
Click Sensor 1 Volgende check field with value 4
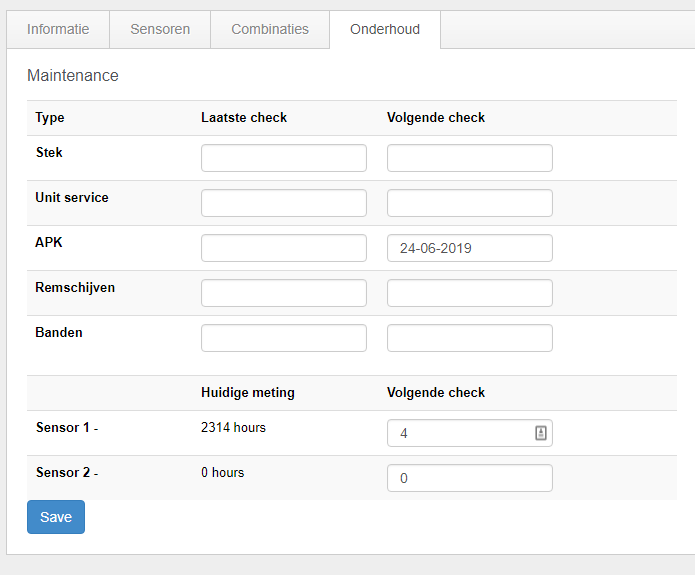click(x=460, y=433)
